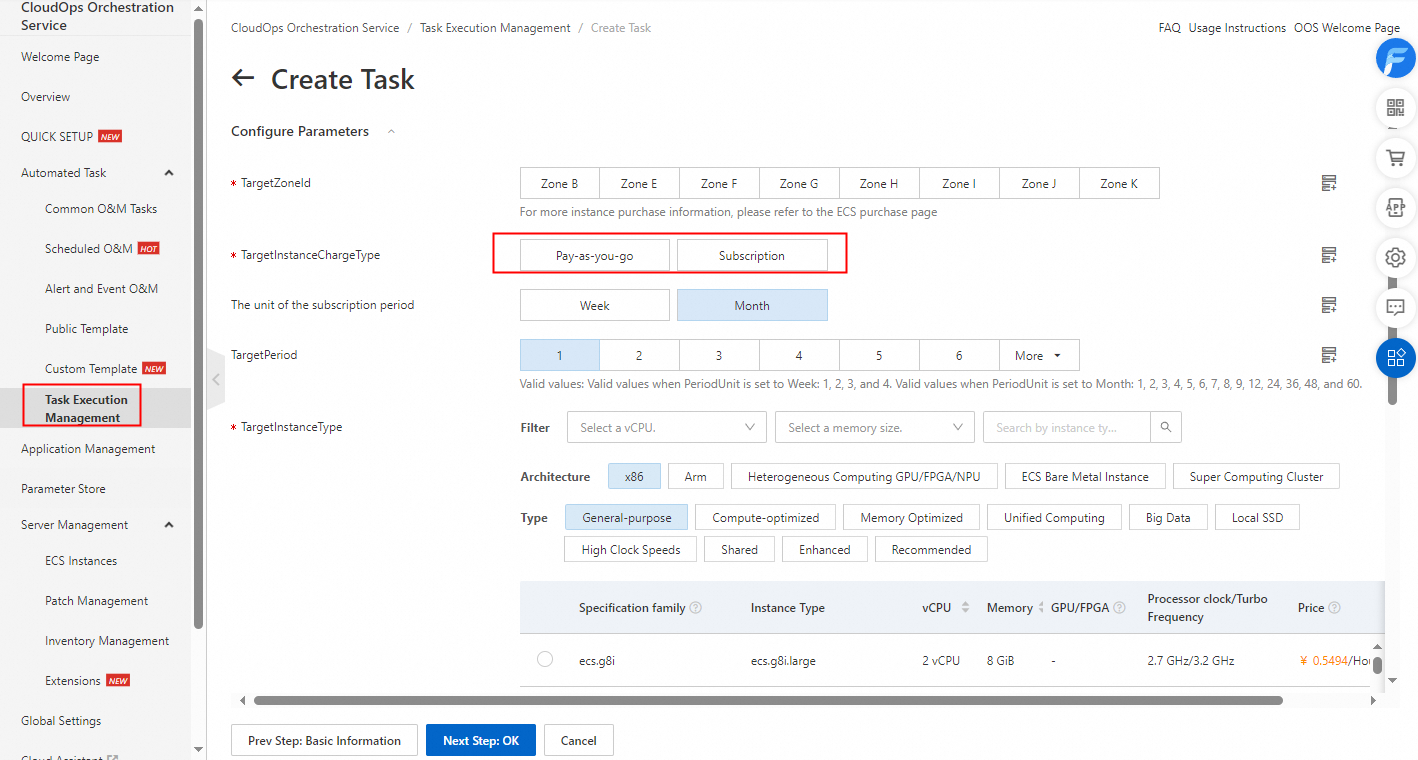Set subscription period unit to Week
This screenshot has width=1418, height=760.
(x=595, y=305)
